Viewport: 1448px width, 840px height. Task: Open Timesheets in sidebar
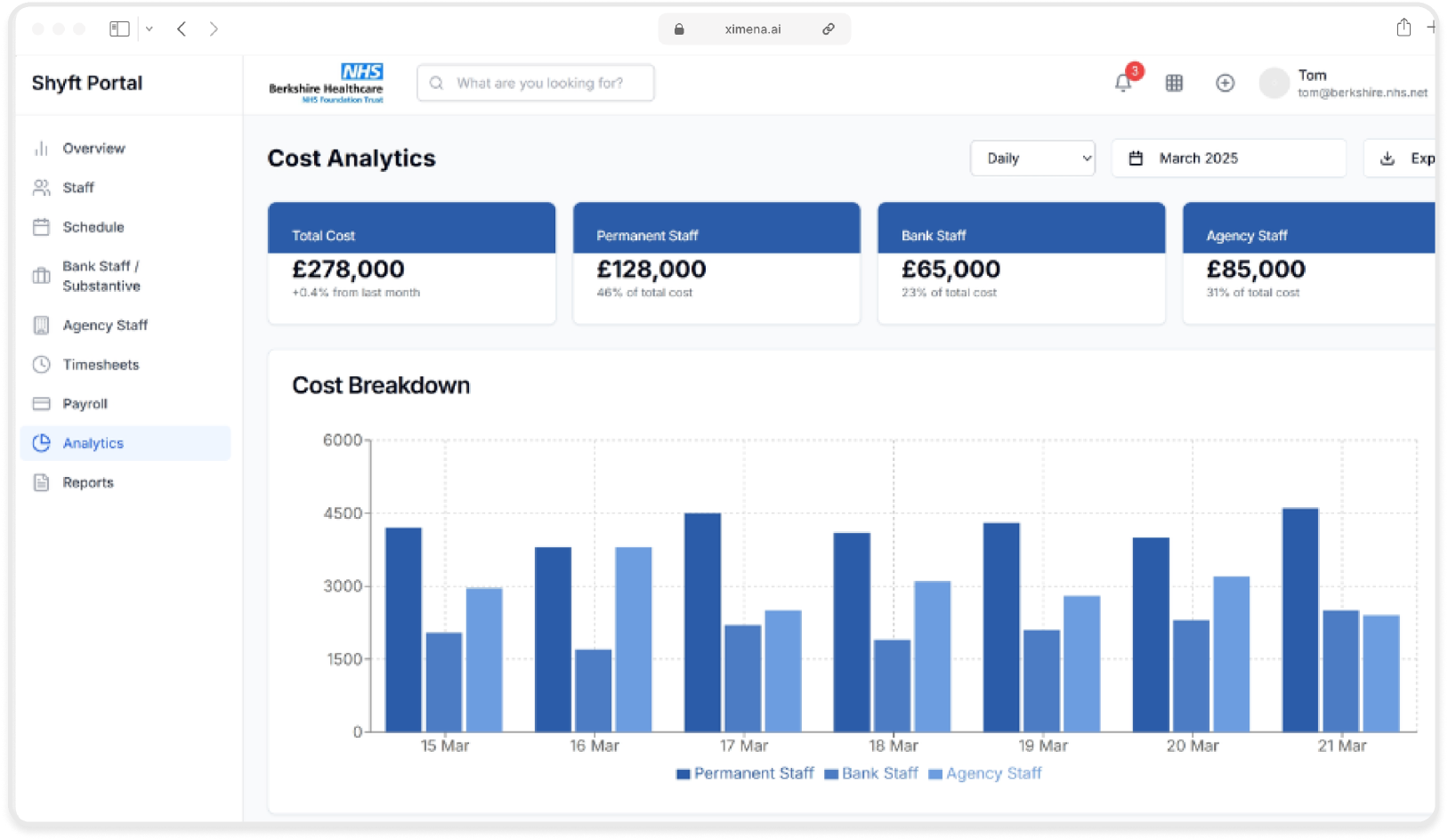point(125,365)
